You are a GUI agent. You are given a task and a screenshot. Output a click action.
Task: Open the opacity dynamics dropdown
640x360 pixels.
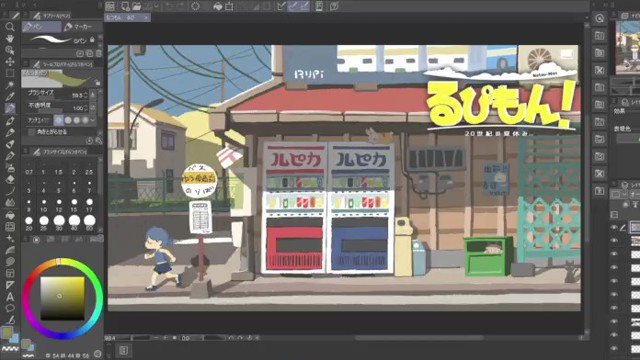point(93,108)
